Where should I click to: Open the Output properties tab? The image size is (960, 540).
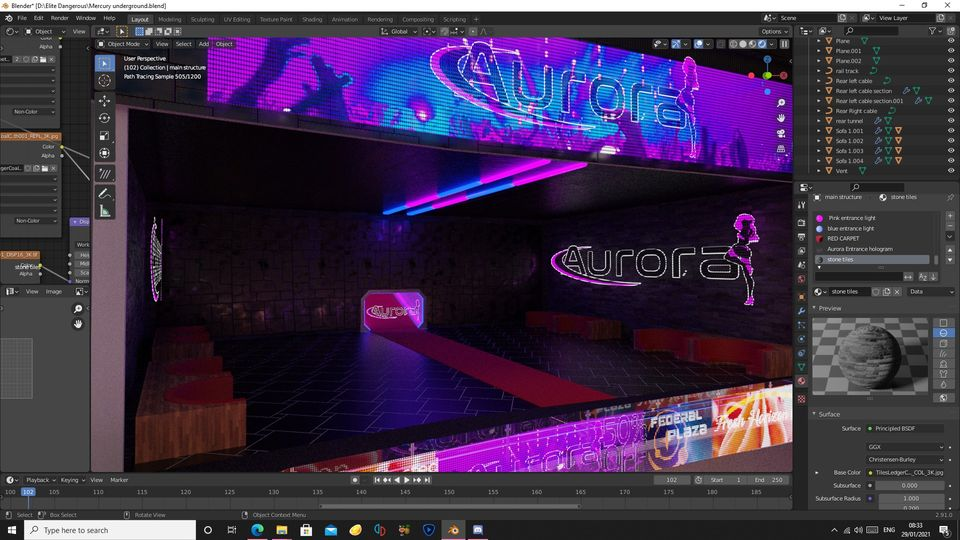coord(801,237)
